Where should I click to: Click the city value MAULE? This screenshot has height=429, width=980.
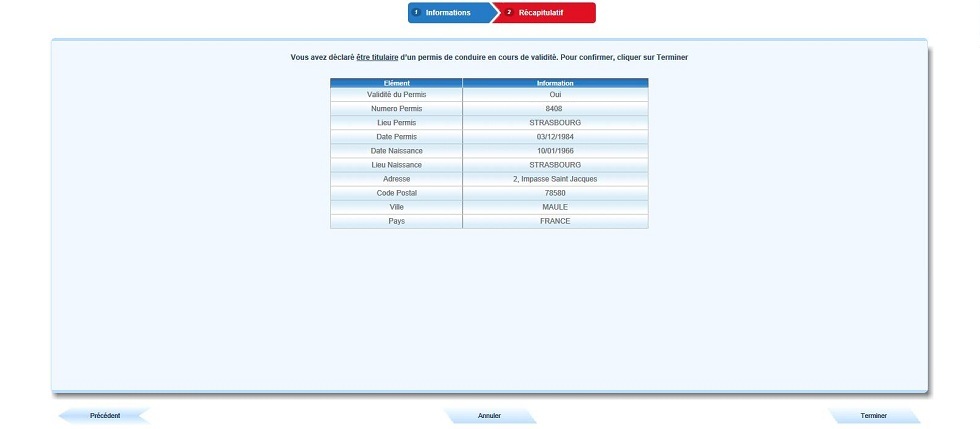(555, 207)
